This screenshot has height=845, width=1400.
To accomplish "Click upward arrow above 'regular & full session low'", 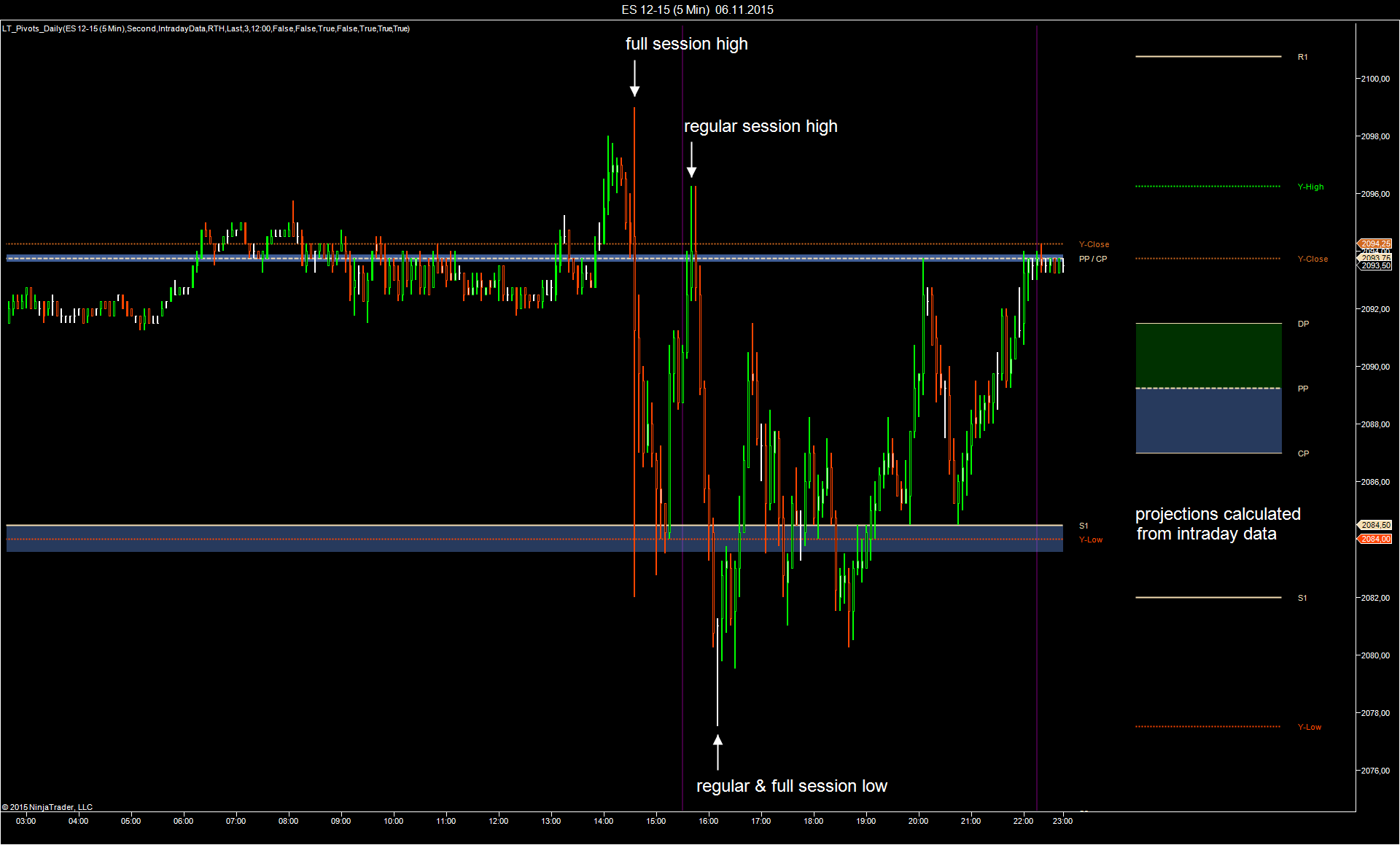I will tap(717, 752).
